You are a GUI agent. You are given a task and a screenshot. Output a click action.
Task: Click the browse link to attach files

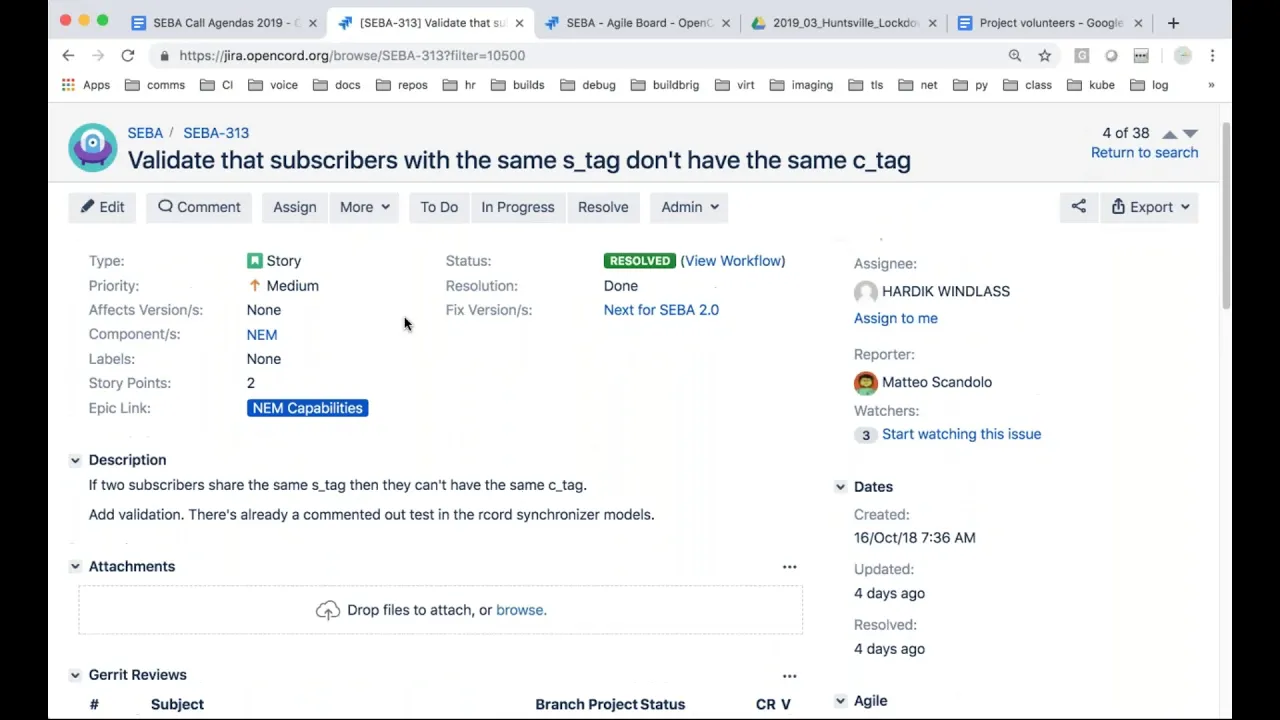click(x=520, y=610)
